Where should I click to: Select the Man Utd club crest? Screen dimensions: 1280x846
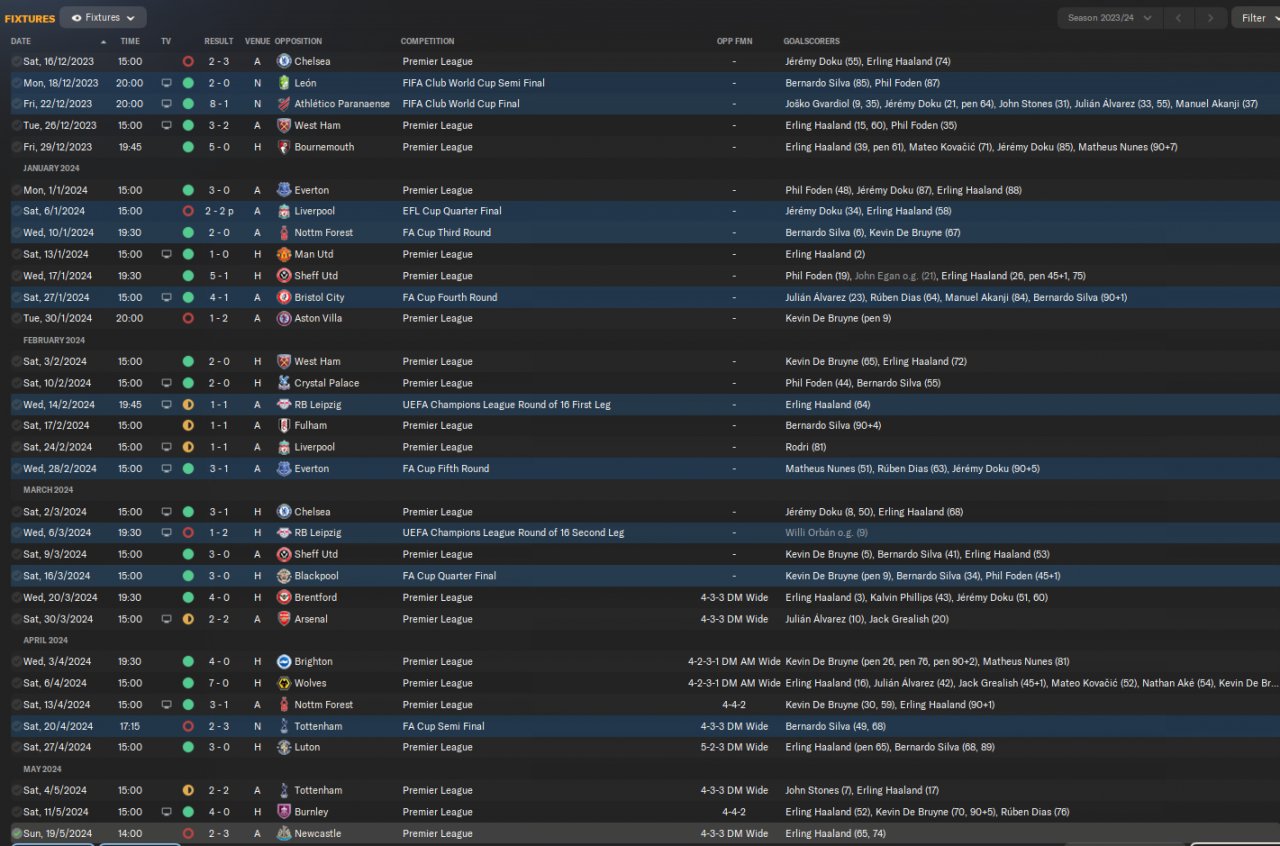[x=284, y=254]
